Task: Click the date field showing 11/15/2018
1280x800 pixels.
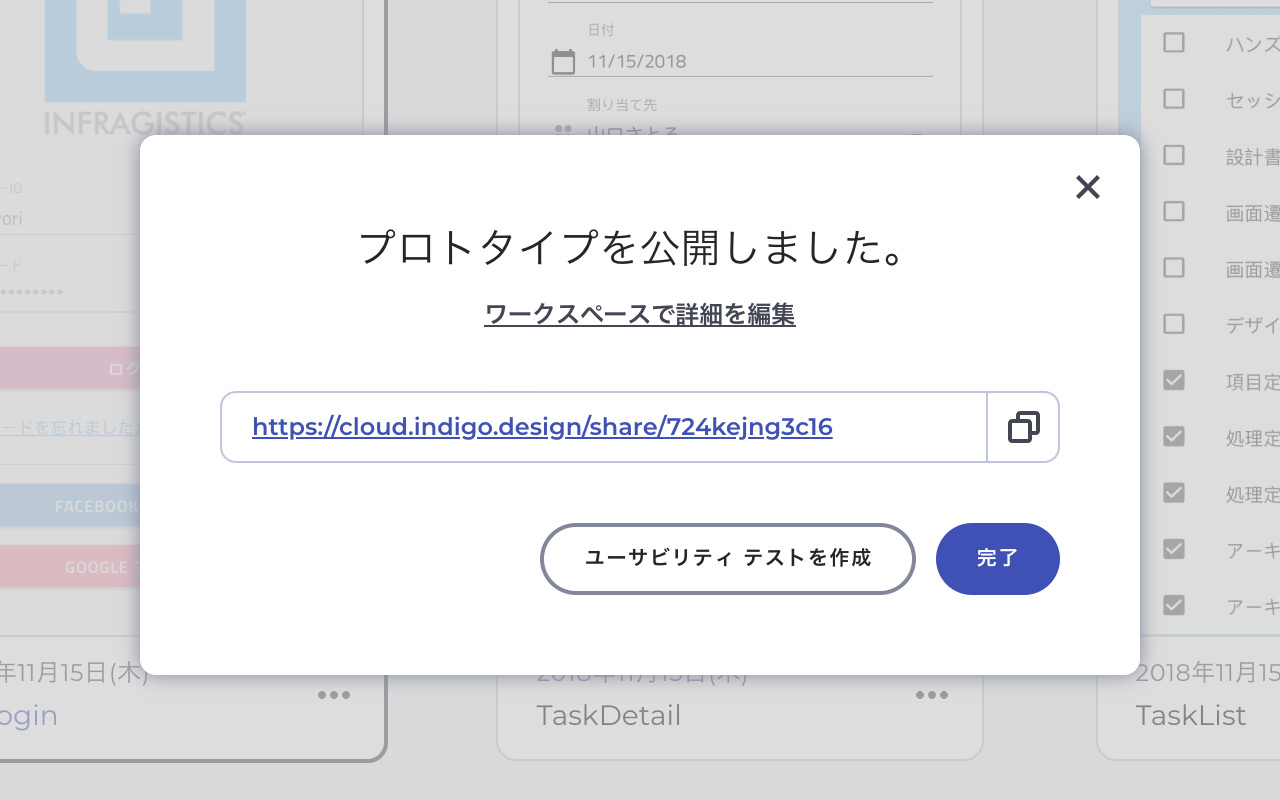Action: 740,61
